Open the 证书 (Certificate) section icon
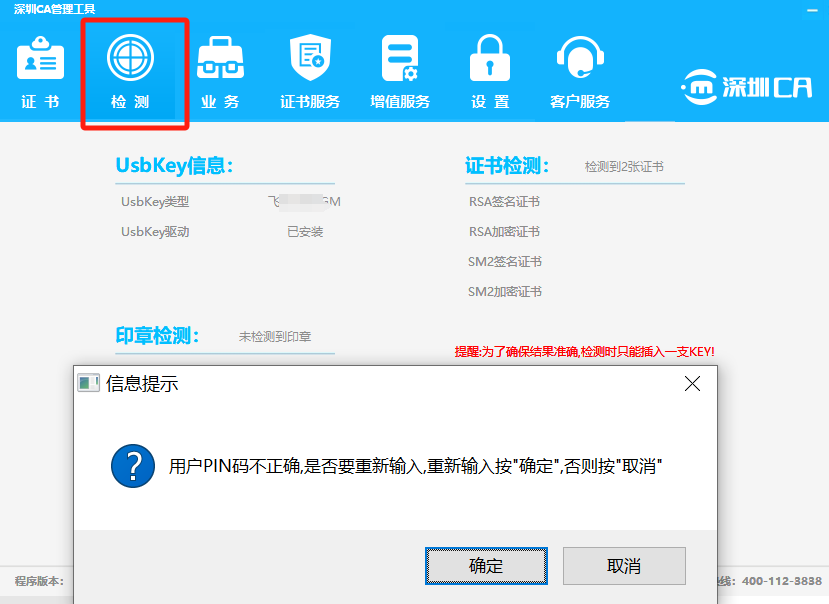Image resolution: width=829 pixels, height=604 pixels. click(40, 60)
